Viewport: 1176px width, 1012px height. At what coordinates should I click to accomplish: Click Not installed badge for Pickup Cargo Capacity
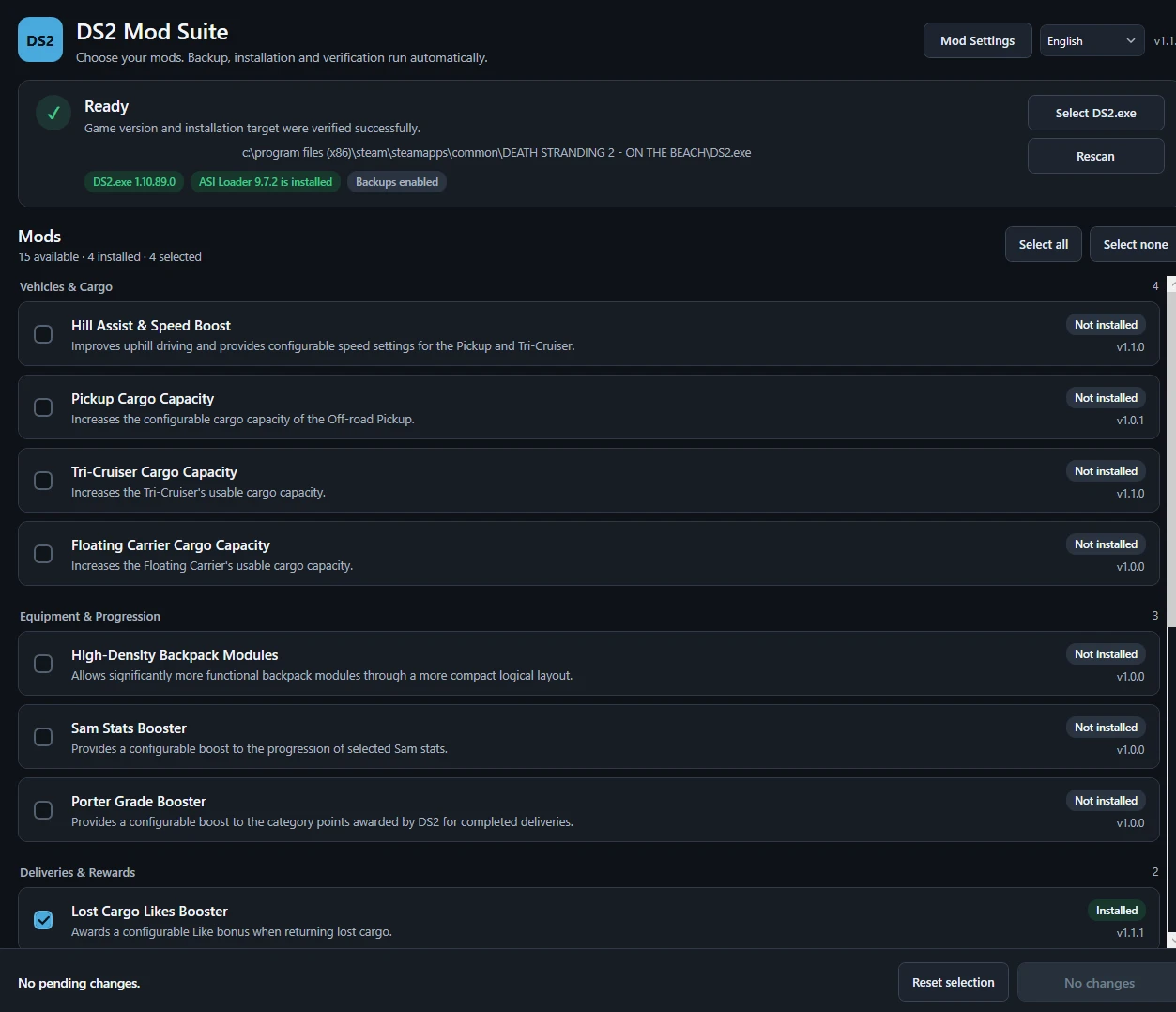tap(1106, 398)
